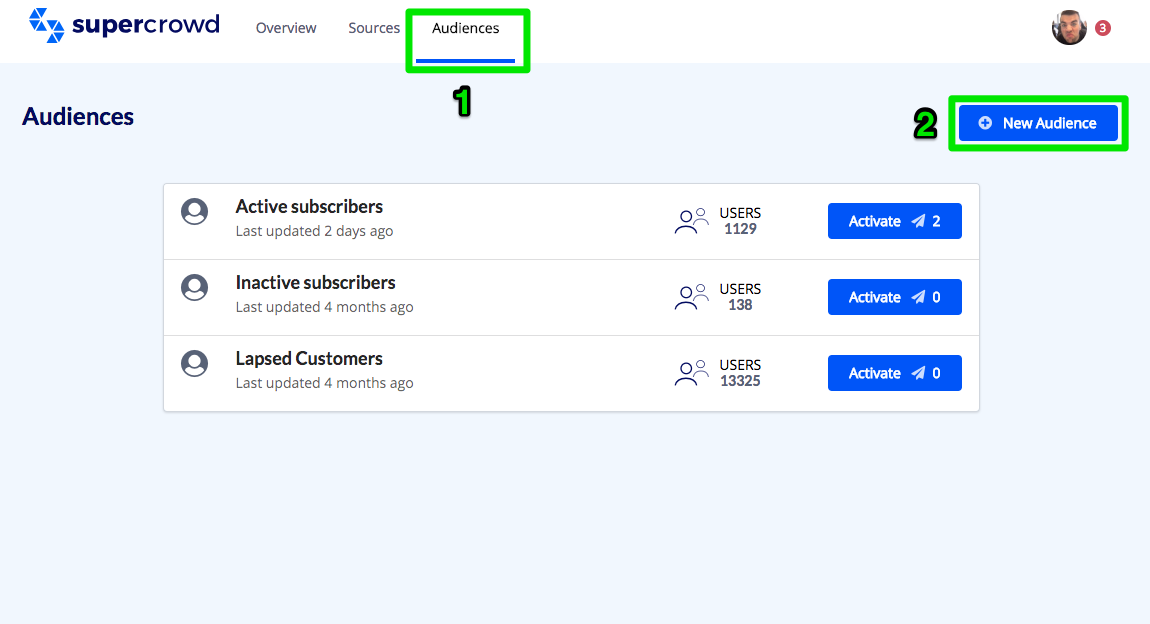Viewport: 1150px width, 624px height.
Task: Click 'Last updated 4 months ago' under Inactive subscribers
Action: pyautogui.click(x=324, y=307)
